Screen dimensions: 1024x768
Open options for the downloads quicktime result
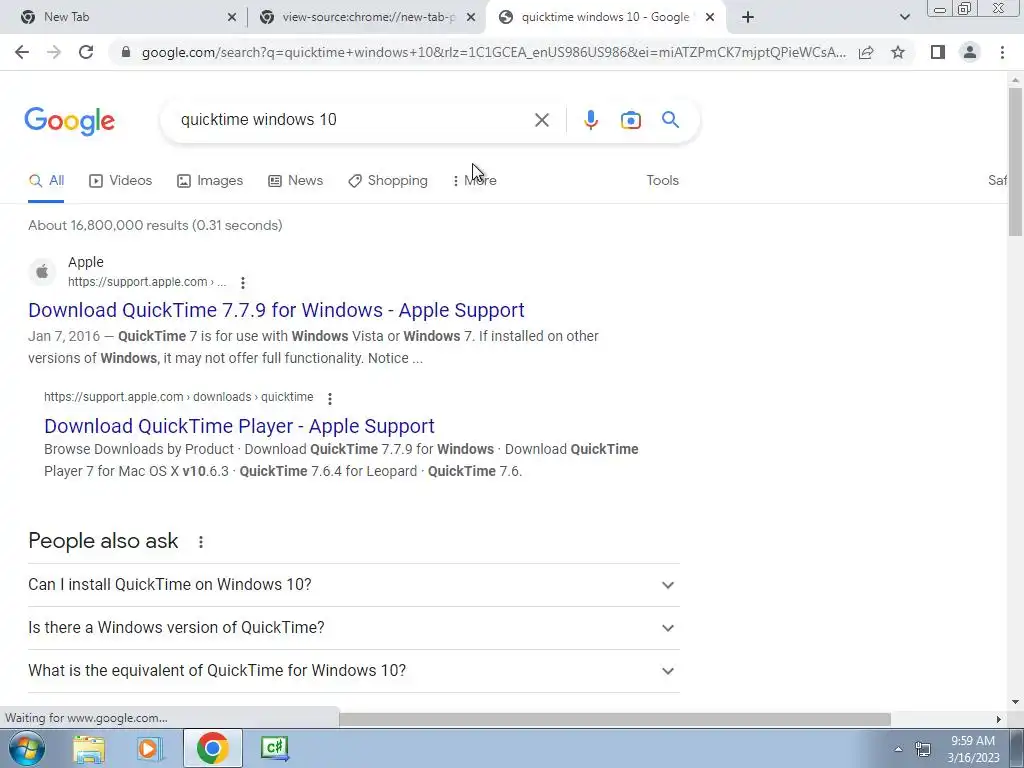click(330, 398)
